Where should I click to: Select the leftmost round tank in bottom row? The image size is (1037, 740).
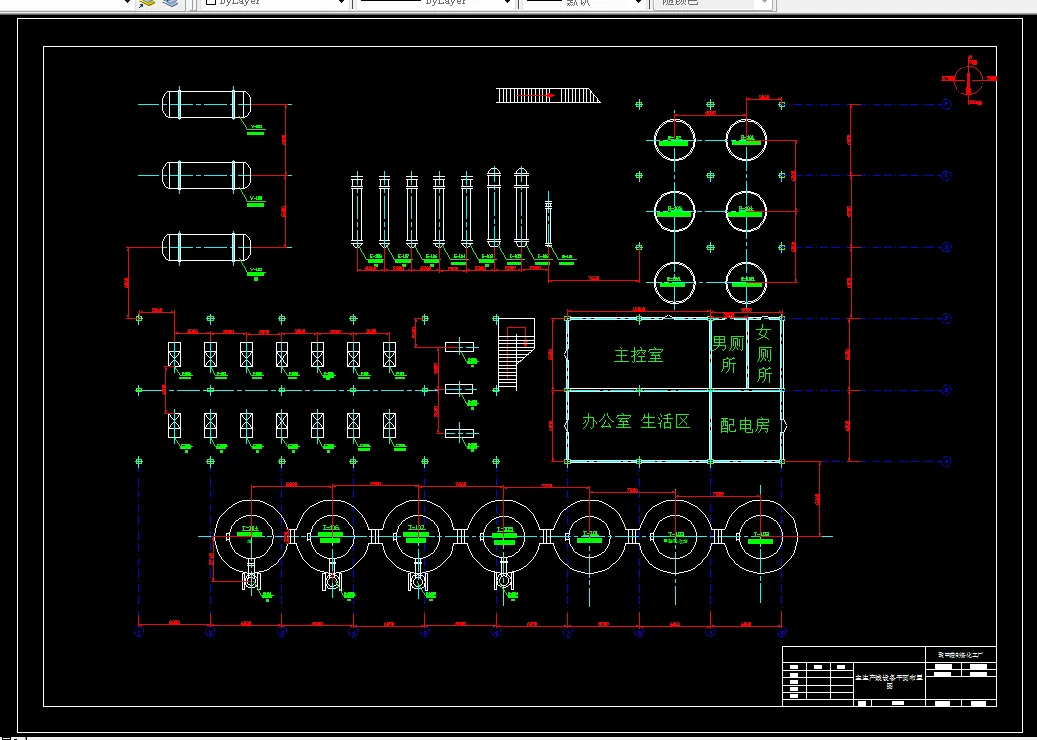pos(250,537)
